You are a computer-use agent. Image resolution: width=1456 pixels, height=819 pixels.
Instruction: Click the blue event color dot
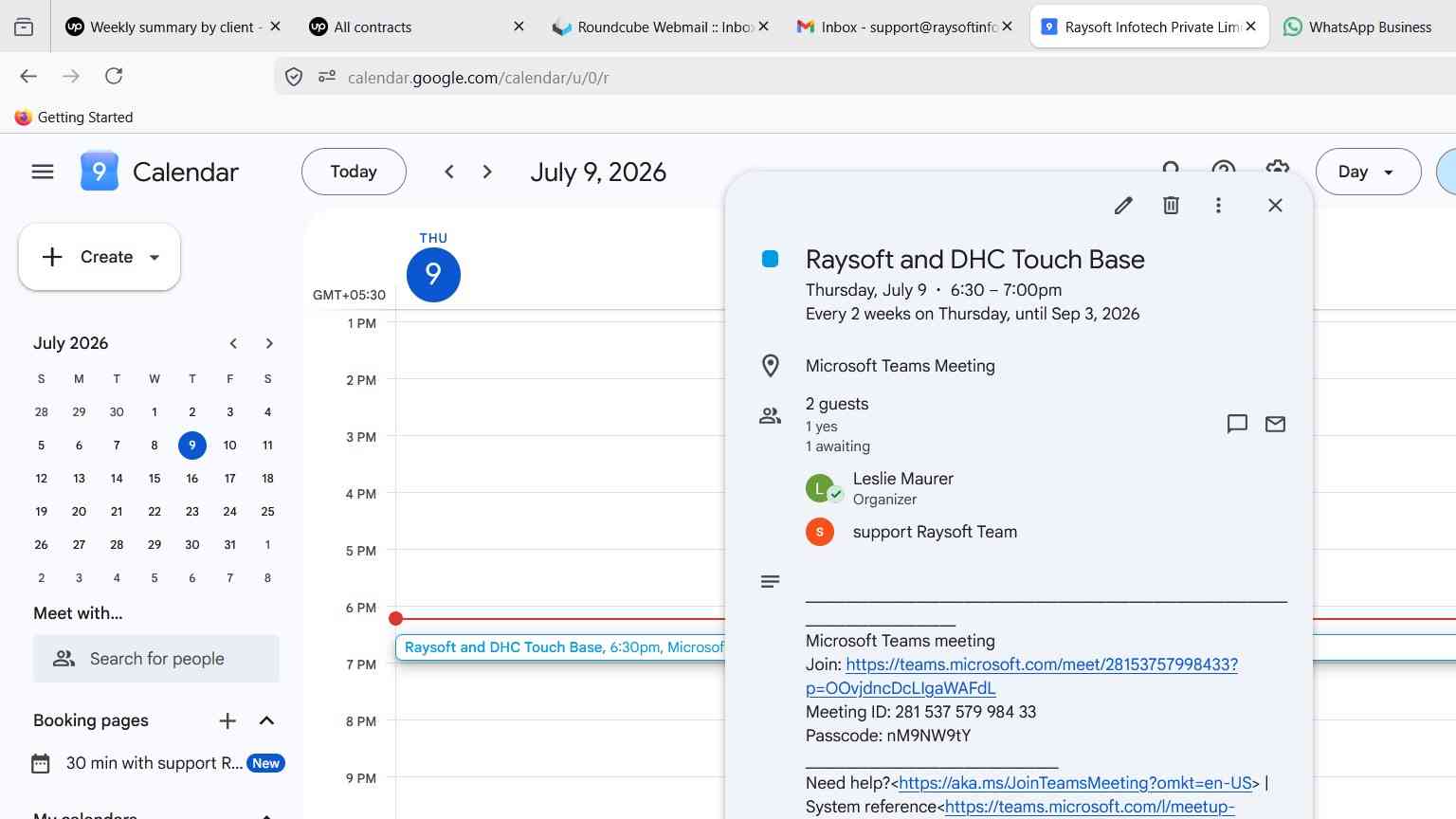[770, 259]
